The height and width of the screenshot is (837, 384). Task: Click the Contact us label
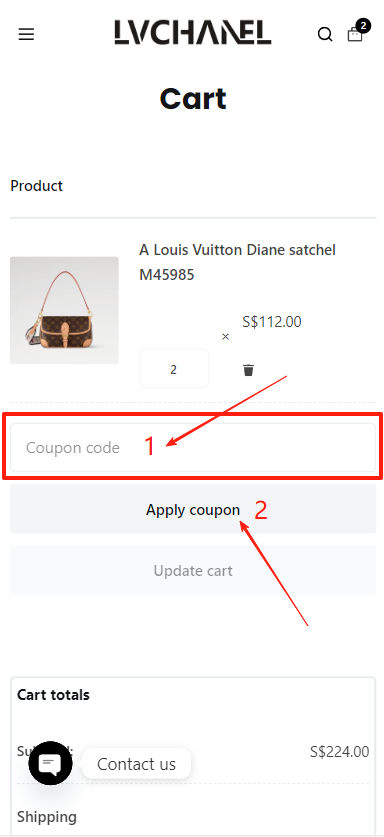pyautogui.click(x=136, y=764)
